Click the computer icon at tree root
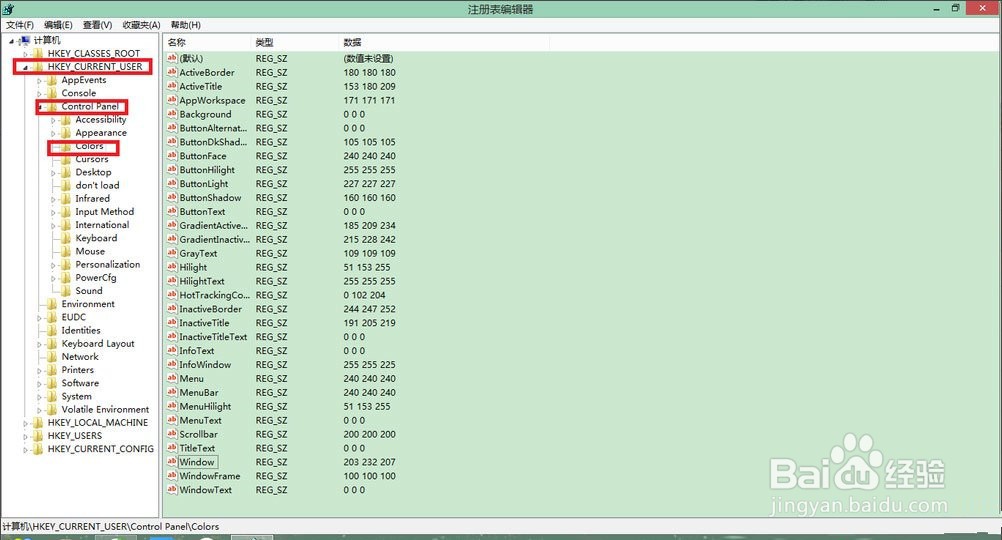Image resolution: width=1002 pixels, height=540 pixels. [x=24, y=40]
